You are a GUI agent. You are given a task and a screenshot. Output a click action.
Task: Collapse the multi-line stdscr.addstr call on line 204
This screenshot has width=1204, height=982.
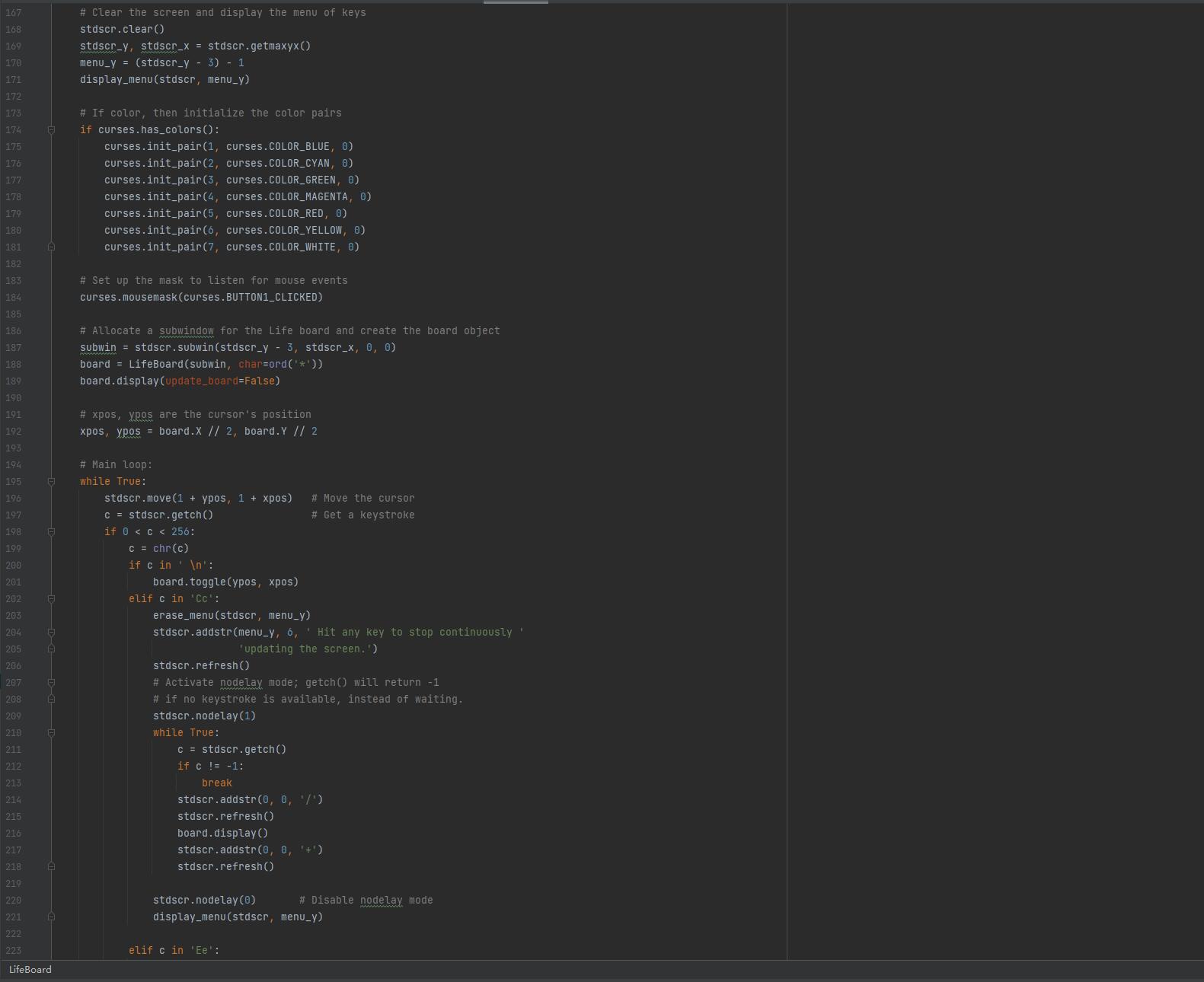pos(51,633)
